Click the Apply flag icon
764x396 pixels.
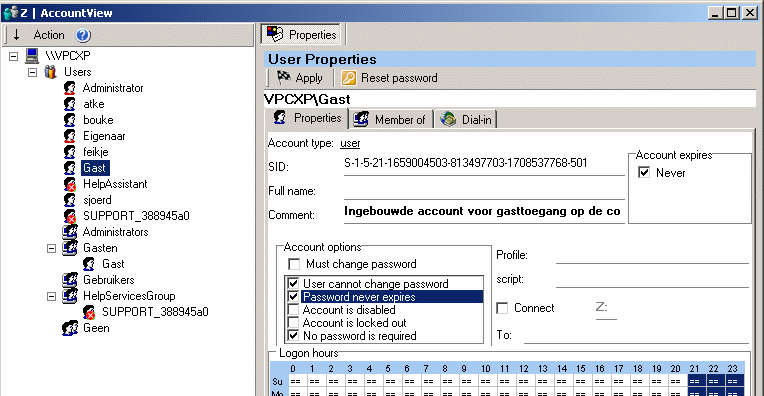284,77
